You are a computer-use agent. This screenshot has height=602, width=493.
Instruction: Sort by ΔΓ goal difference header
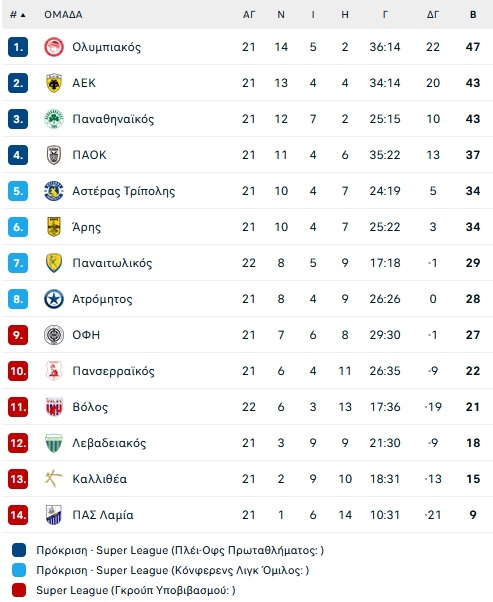tap(433, 15)
